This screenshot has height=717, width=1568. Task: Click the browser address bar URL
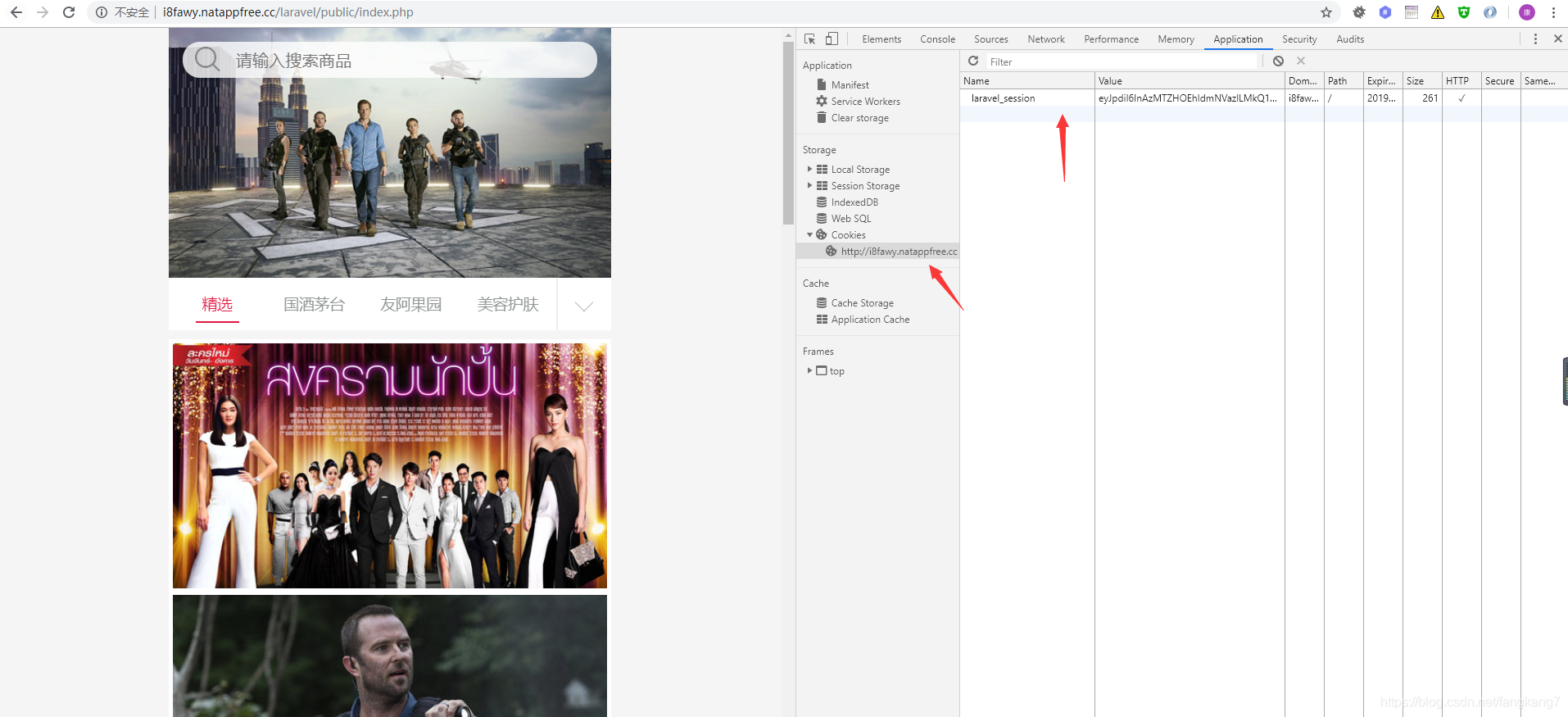coord(288,12)
